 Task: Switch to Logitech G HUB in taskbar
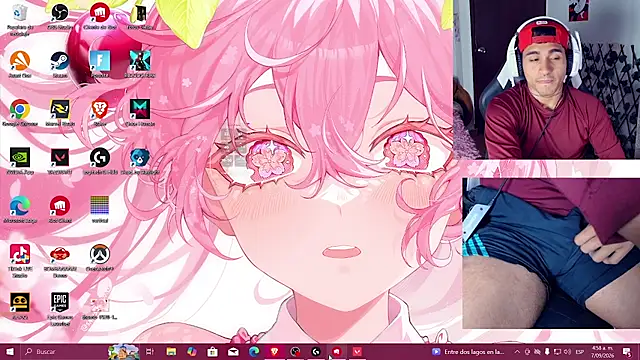316,351
